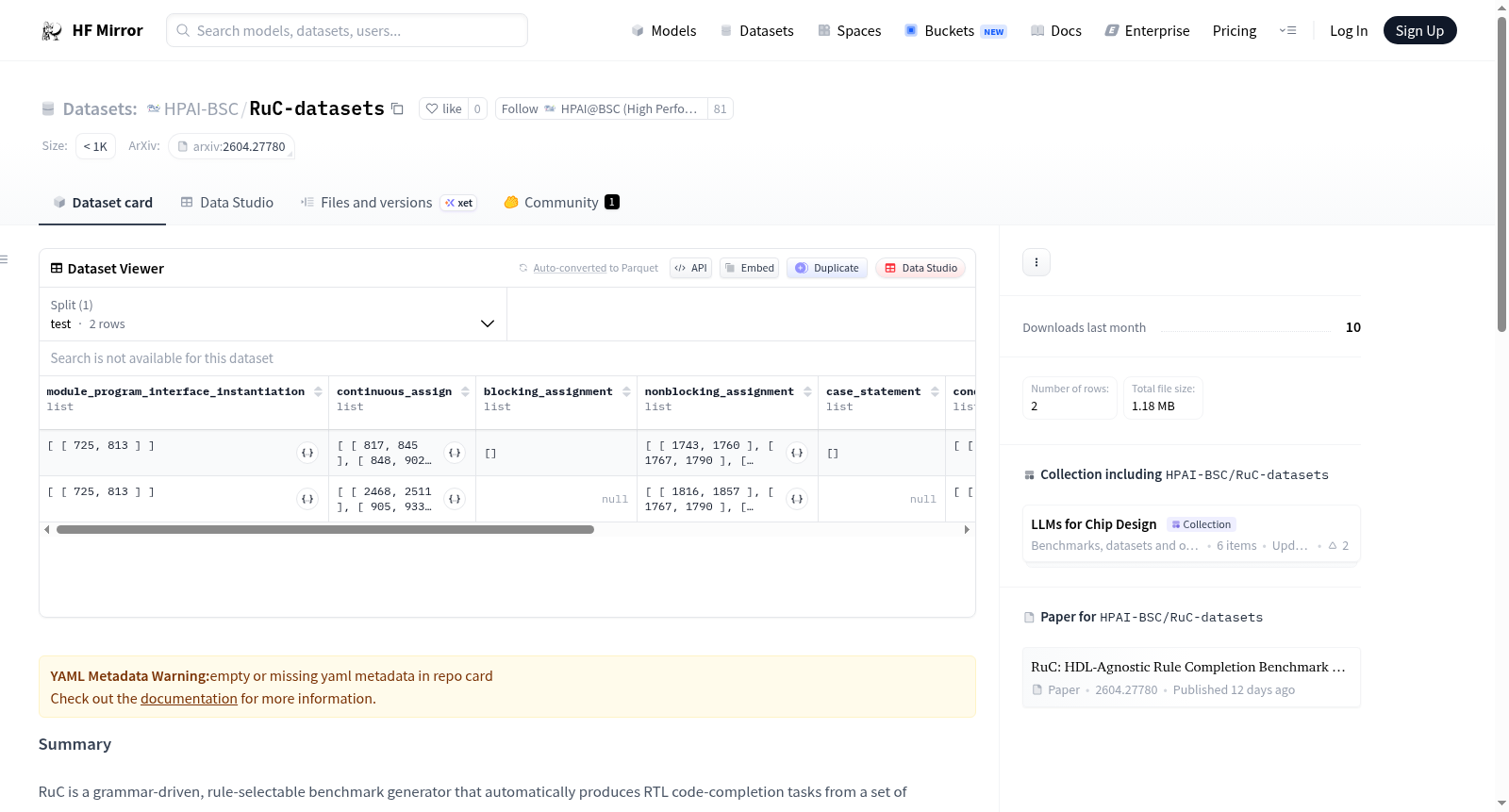Expand the cell starting with 1816, 1857
Viewport: 1509px width, 812px height.
click(797, 499)
